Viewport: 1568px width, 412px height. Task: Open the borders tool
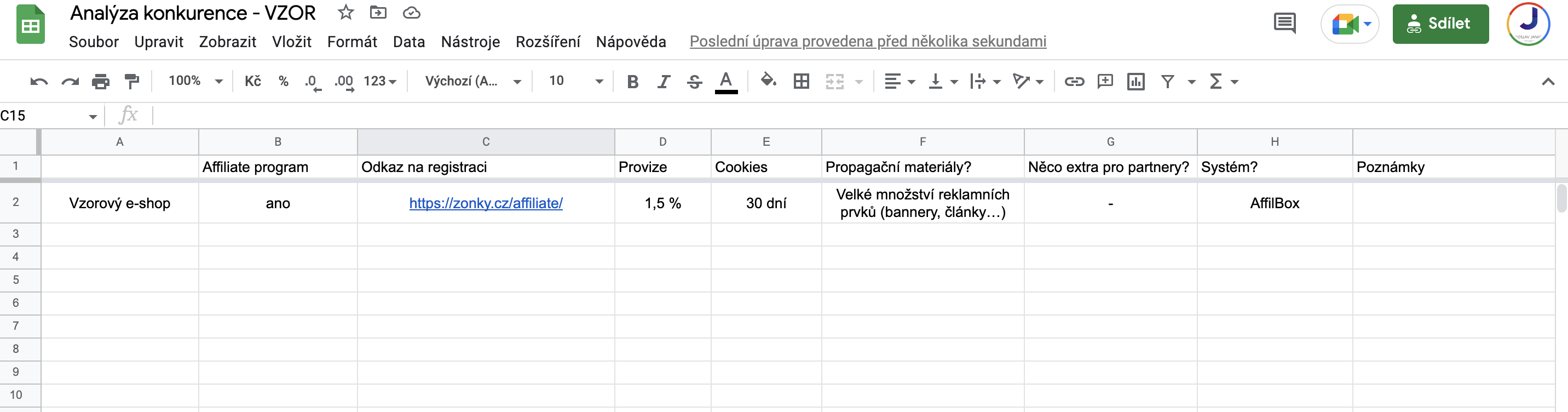point(801,81)
